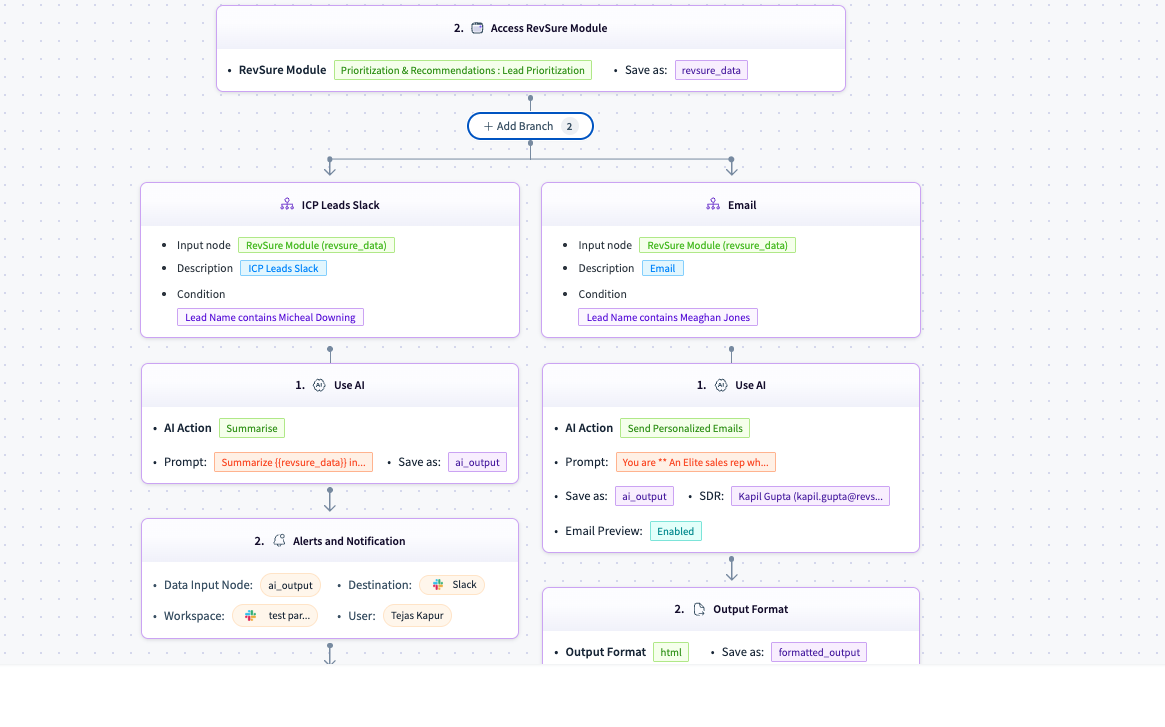The height and width of the screenshot is (727, 1165).
Task: Open the Email branch header
Action: click(731, 204)
